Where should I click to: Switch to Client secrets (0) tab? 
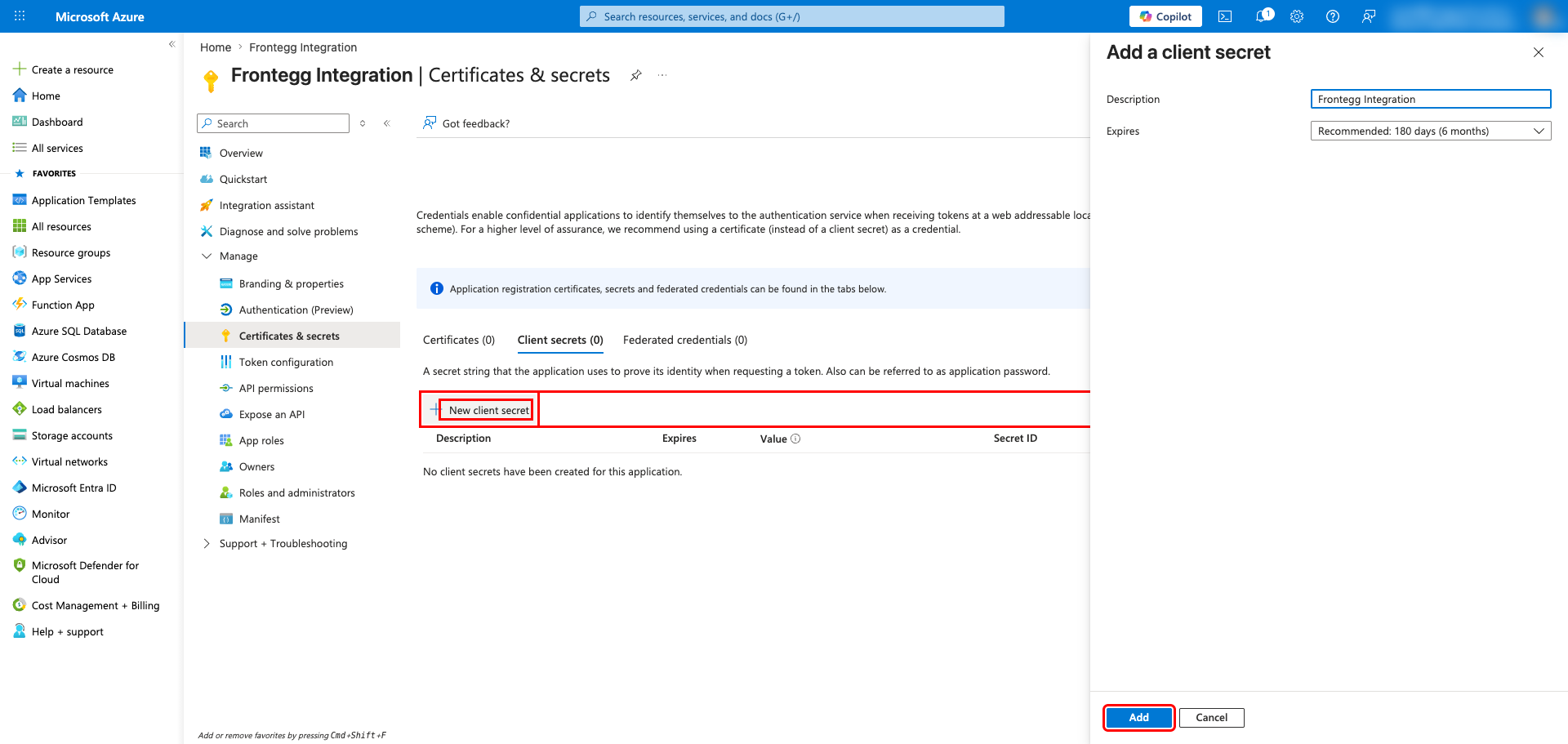coord(560,340)
